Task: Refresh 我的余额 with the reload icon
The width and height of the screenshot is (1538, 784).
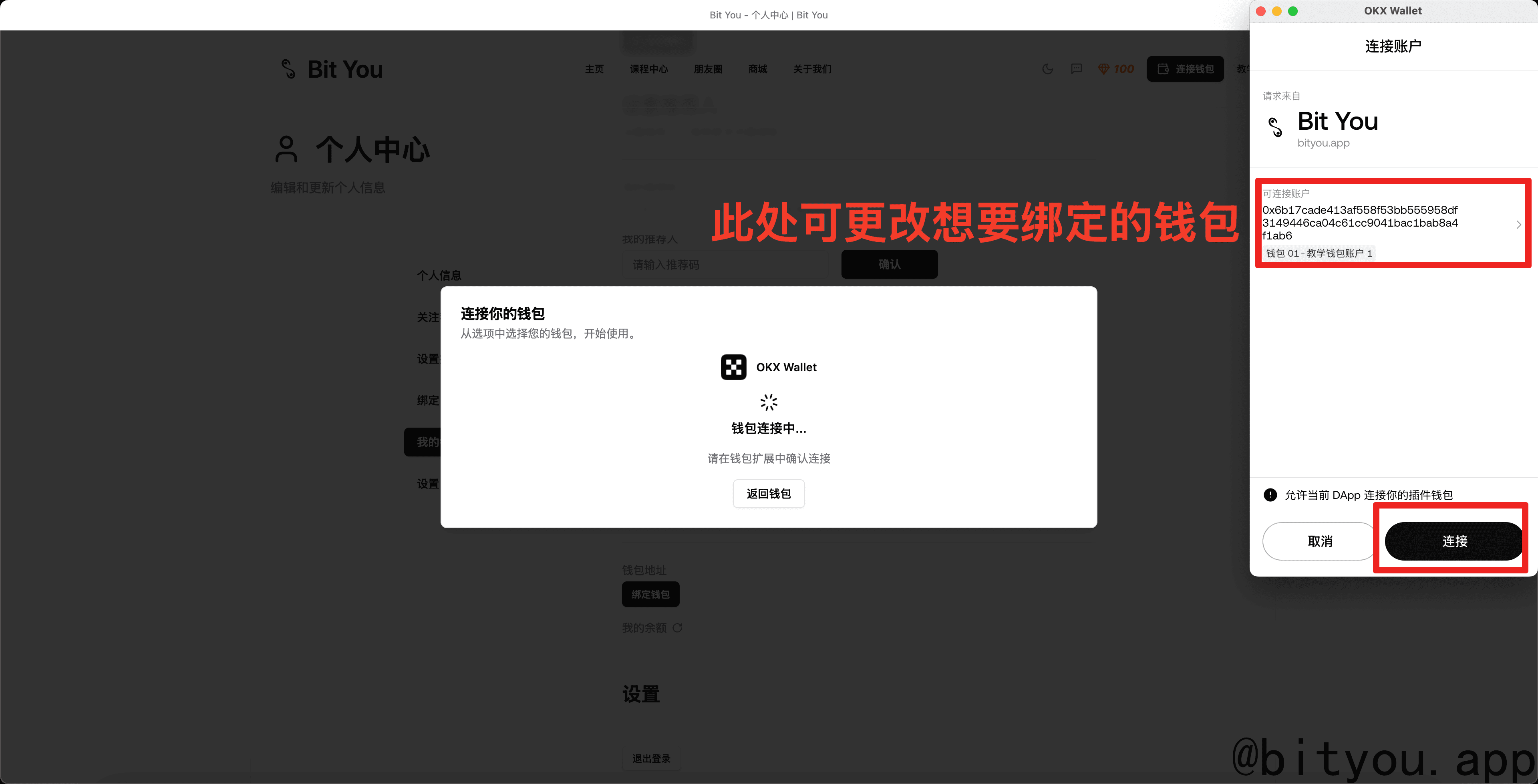Action: [677, 628]
